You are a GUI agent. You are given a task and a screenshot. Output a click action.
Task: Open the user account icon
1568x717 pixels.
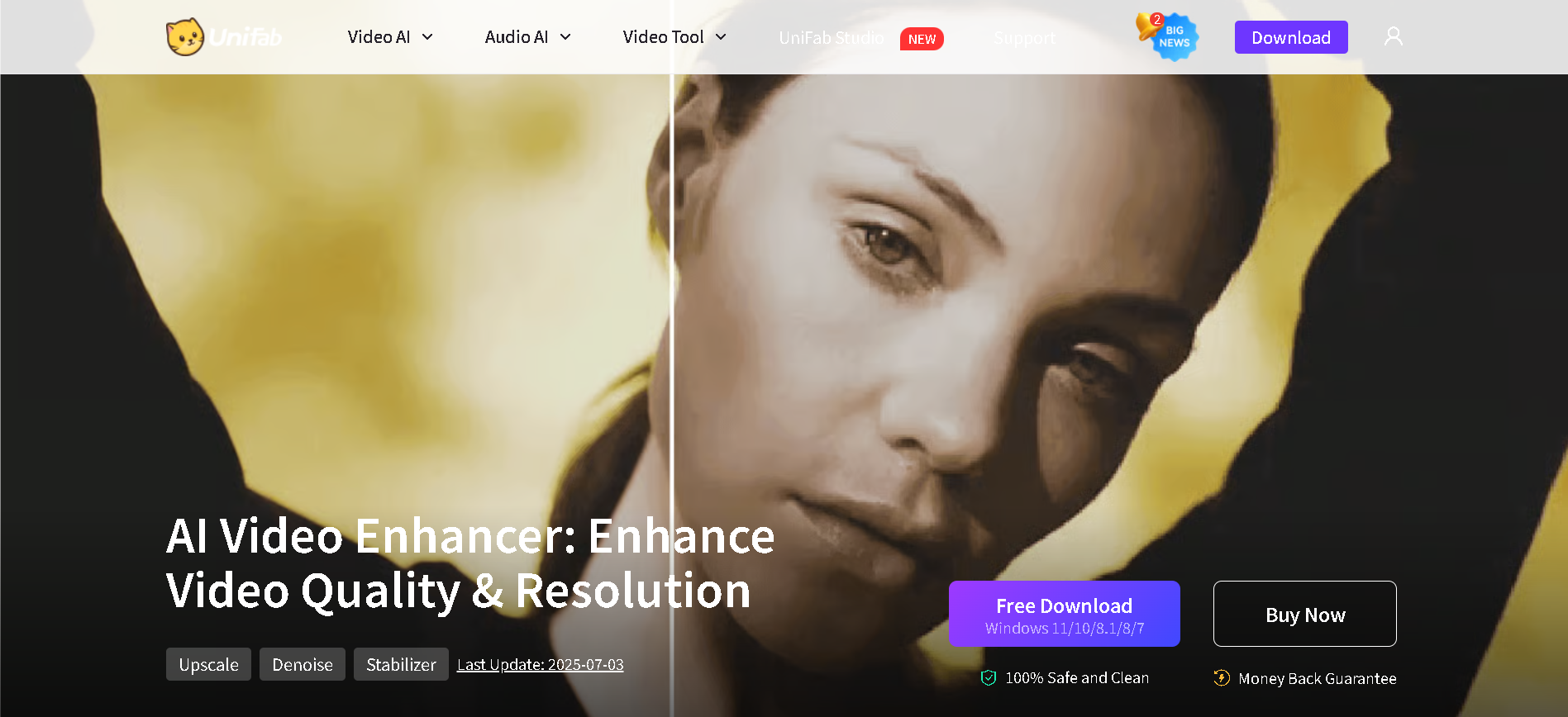pyautogui.click(x=1394, y=36)
